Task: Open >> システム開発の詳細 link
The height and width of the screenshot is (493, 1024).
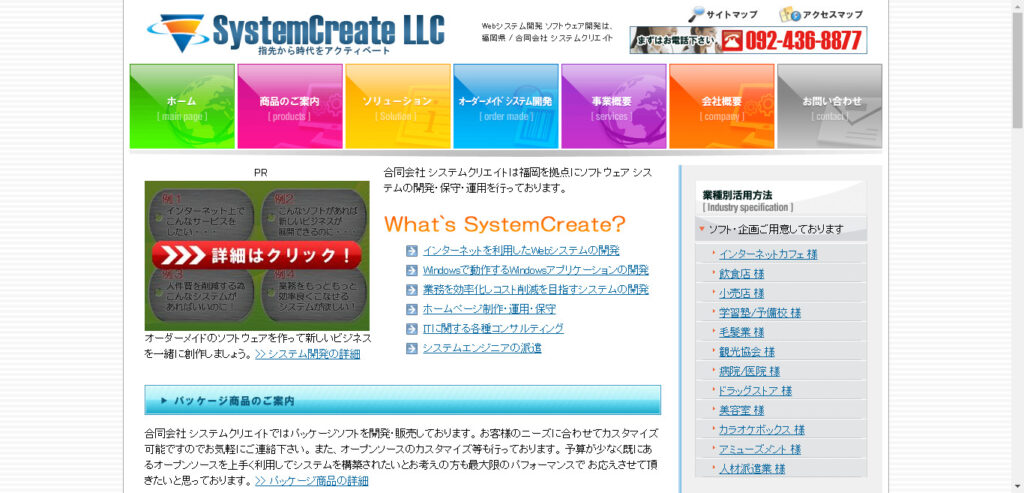Action: tap(308, 355)
